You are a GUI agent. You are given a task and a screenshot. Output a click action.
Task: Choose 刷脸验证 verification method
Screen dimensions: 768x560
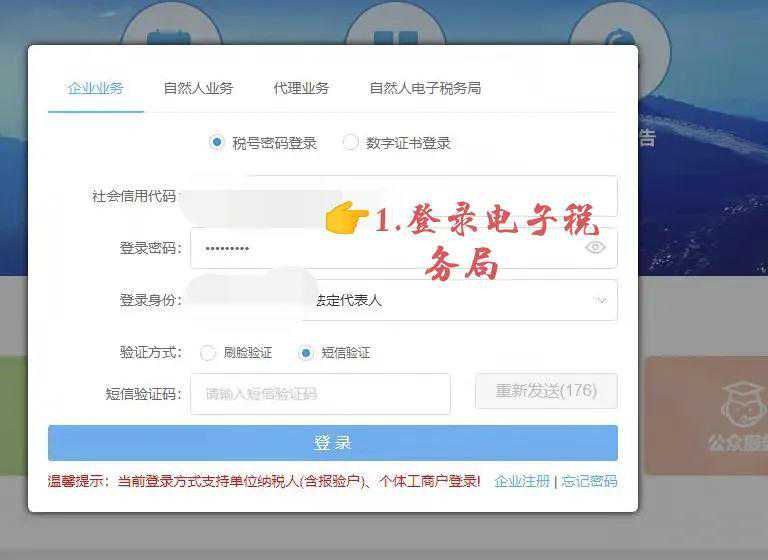pos(207,353)
